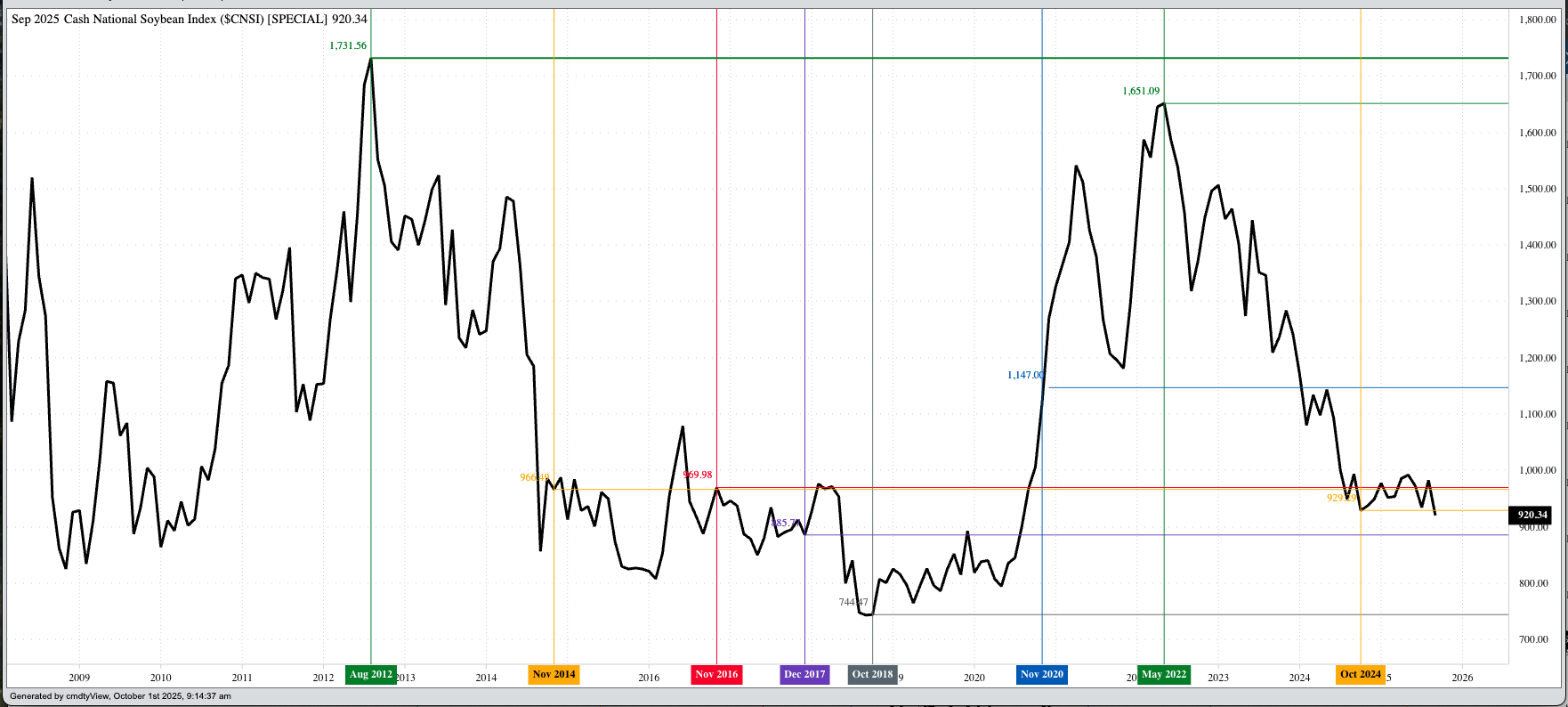Click the red Nov 2016 date marker

[716, 675]
